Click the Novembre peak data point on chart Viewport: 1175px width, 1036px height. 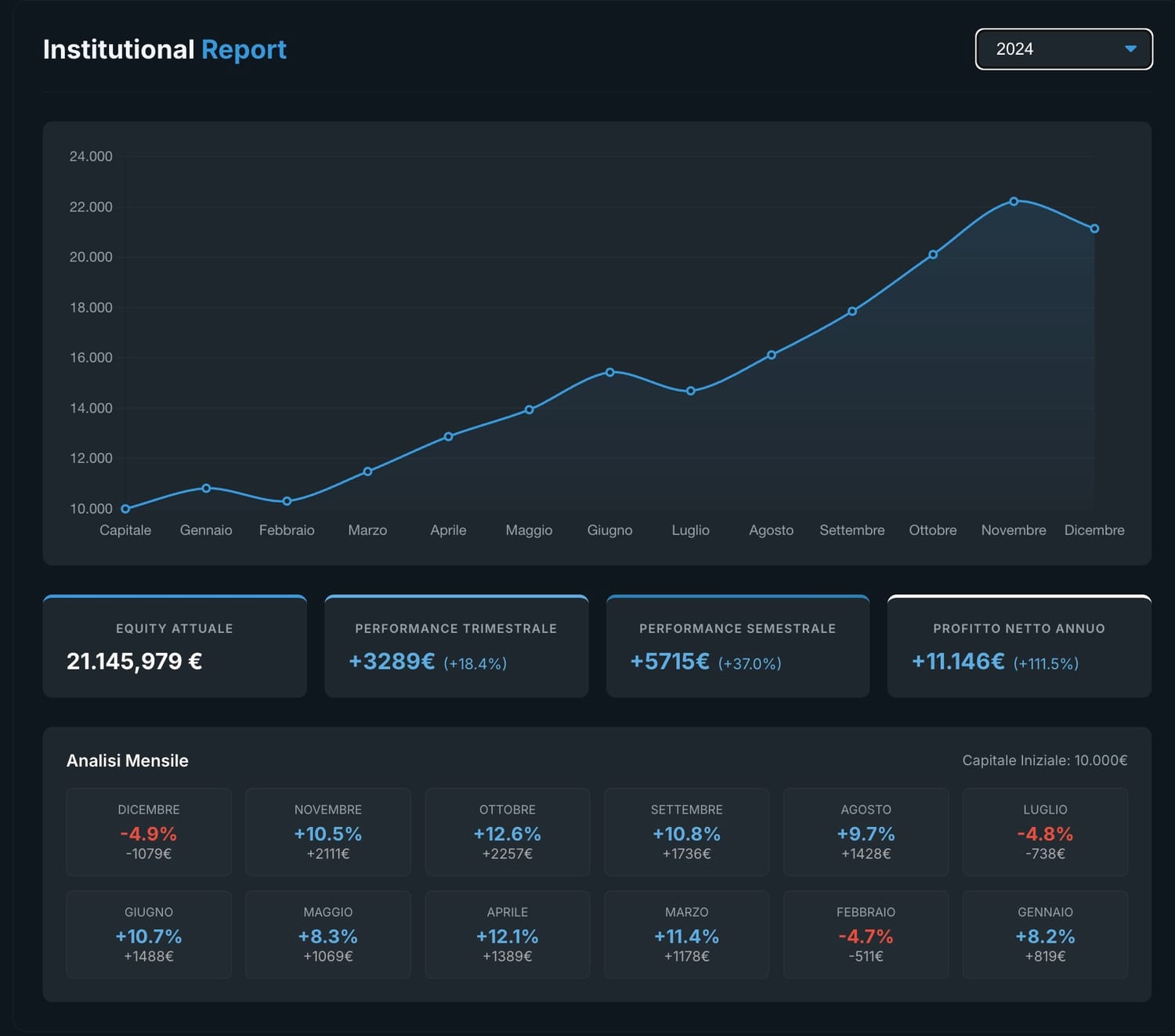coord(1014,201)
